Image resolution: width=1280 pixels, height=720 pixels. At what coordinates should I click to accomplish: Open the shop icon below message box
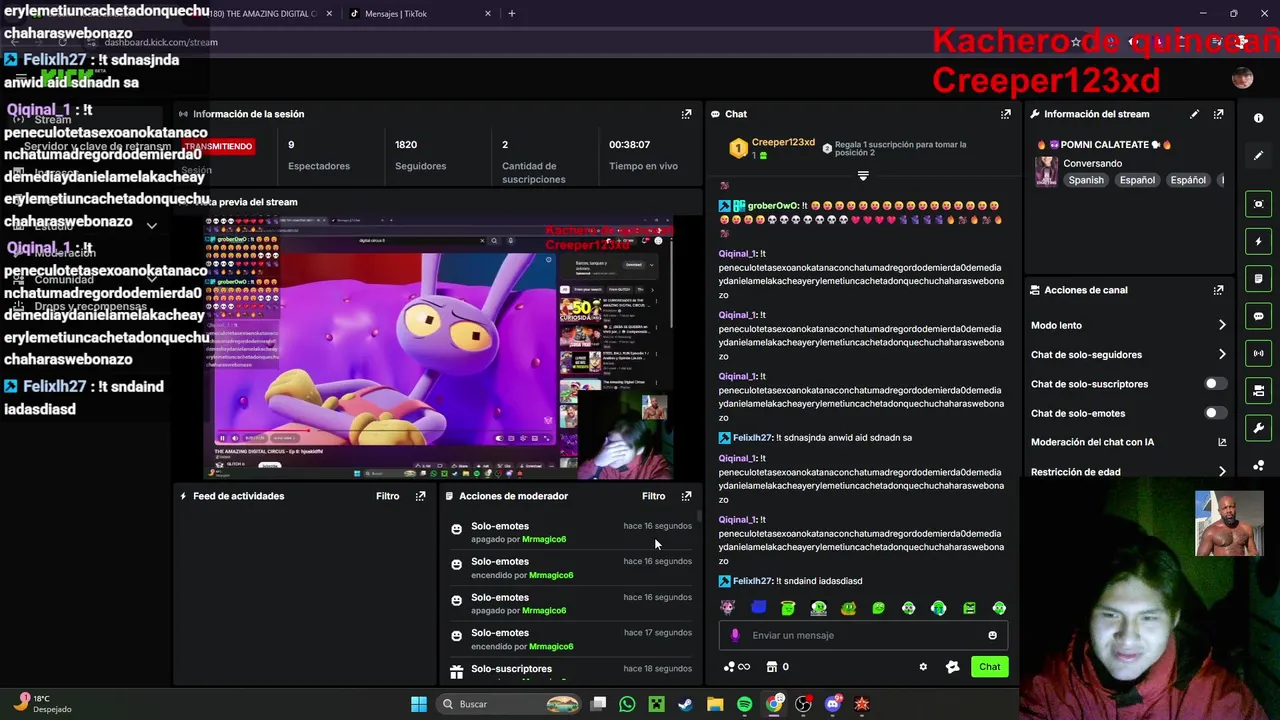click(772, 667)
